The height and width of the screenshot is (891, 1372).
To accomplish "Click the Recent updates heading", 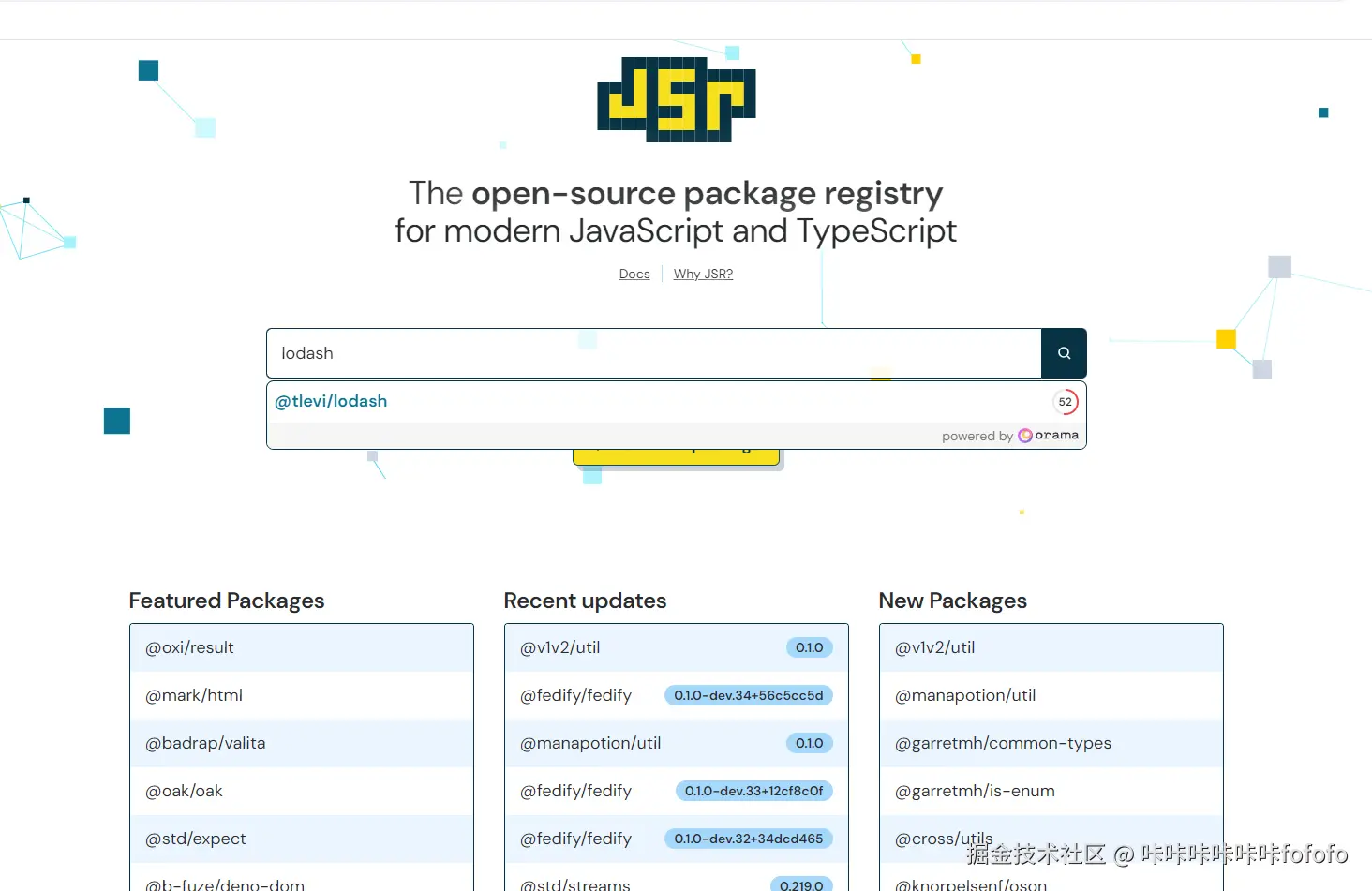I will [x=585, y=601].
